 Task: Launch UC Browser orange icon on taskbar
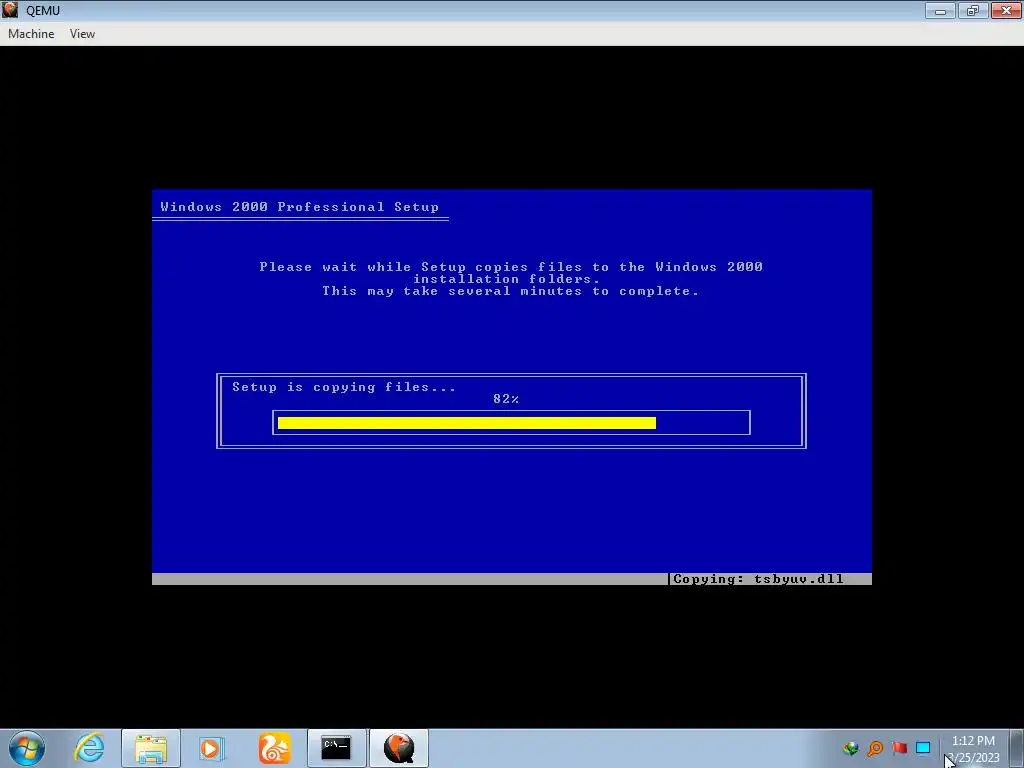[274, 748]
